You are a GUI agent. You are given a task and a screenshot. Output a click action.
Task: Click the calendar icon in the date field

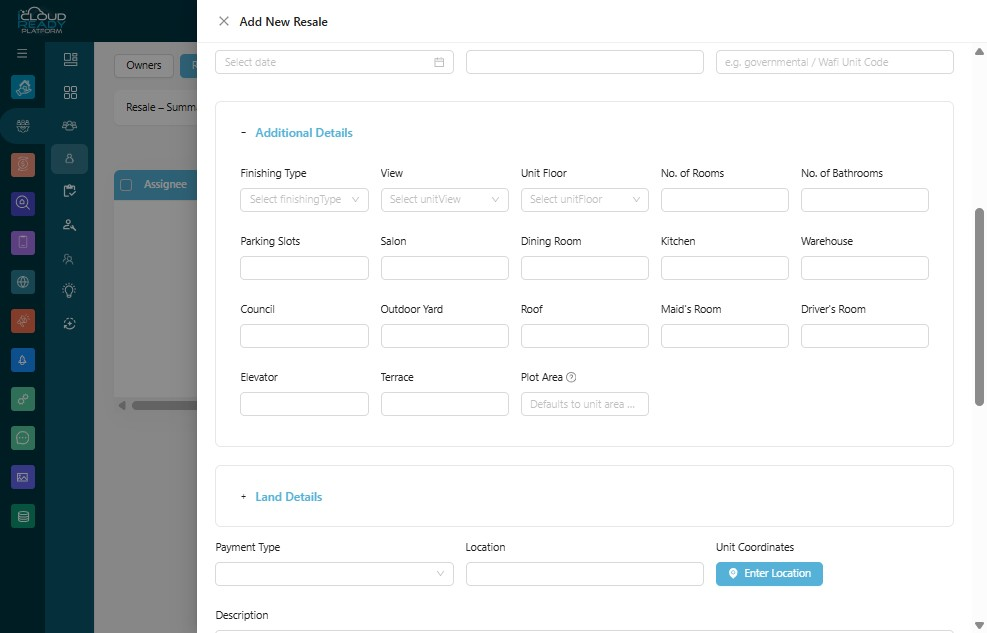click(439, 62)
